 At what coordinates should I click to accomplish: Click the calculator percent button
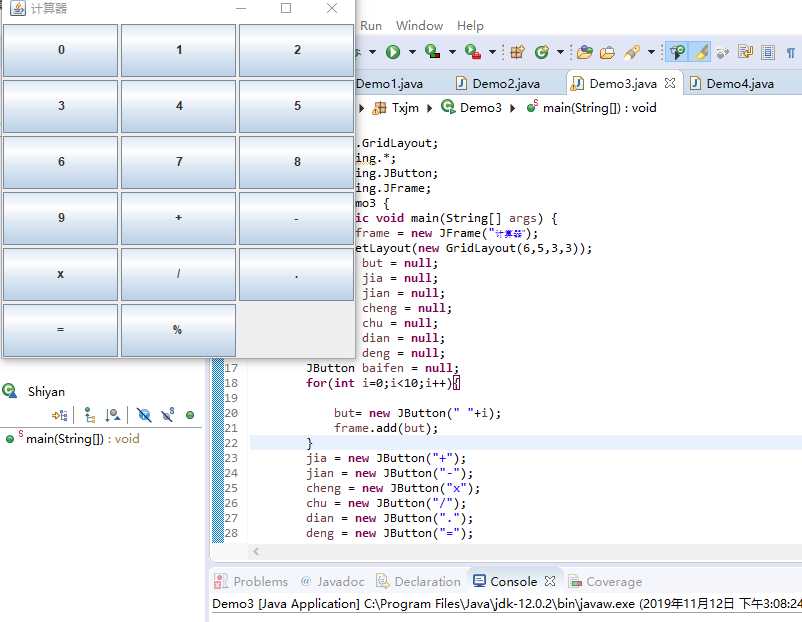(x=179, y=330)
